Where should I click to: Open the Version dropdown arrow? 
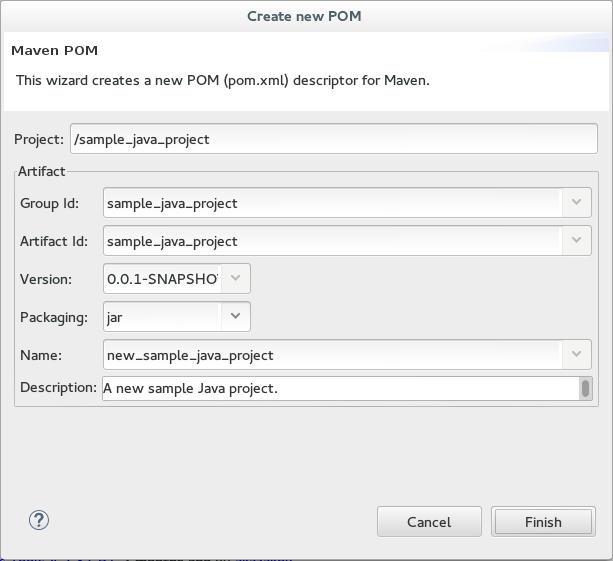point(235,278)
